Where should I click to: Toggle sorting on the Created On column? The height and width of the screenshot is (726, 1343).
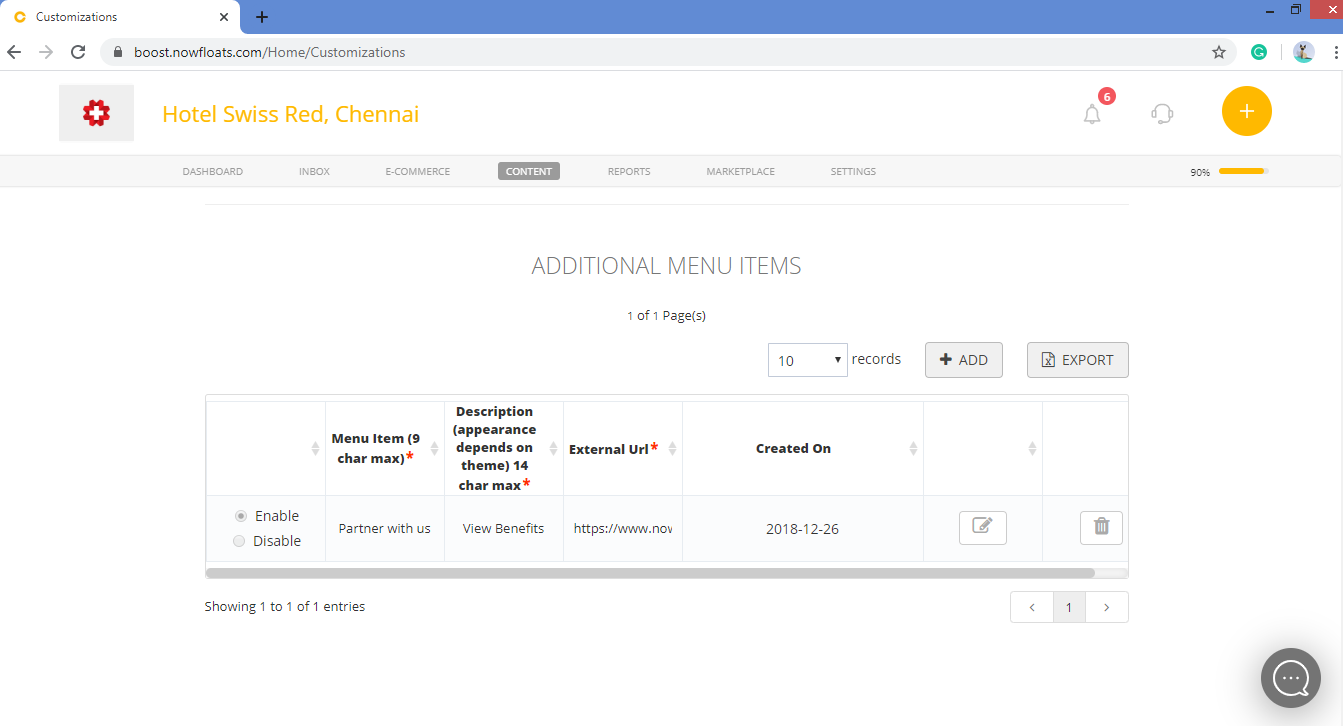[x=912, y=448]
